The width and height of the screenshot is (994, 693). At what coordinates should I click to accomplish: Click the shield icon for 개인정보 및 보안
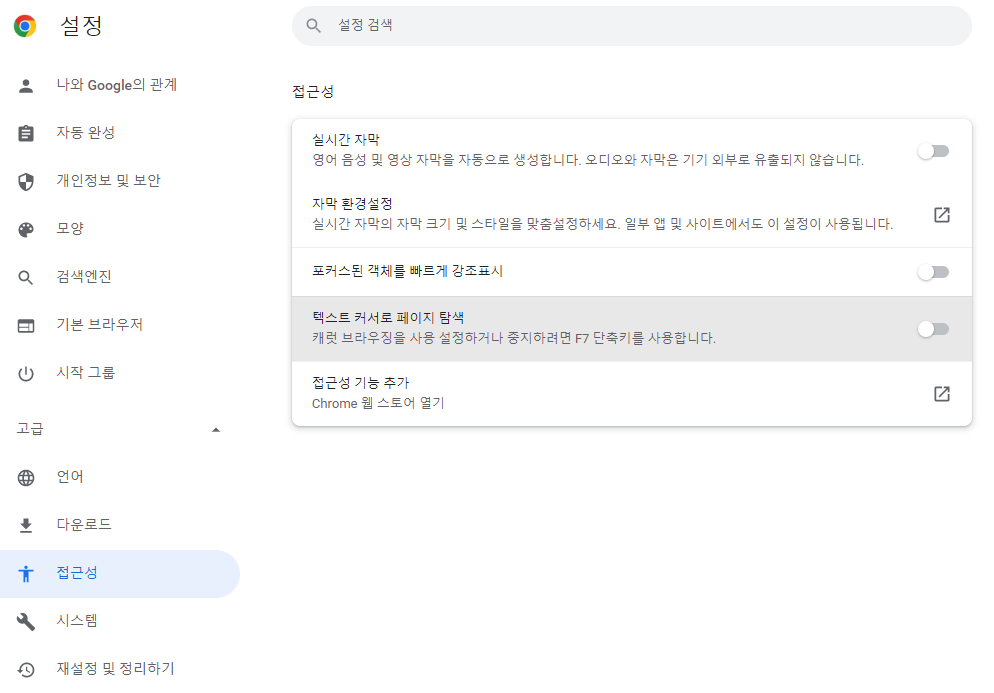click(26, 181)
